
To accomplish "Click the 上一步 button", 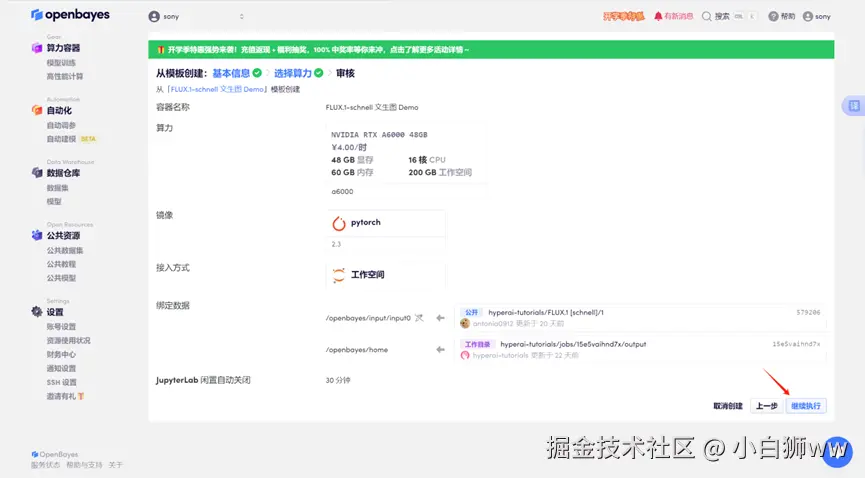I will [x=766, y=406].
